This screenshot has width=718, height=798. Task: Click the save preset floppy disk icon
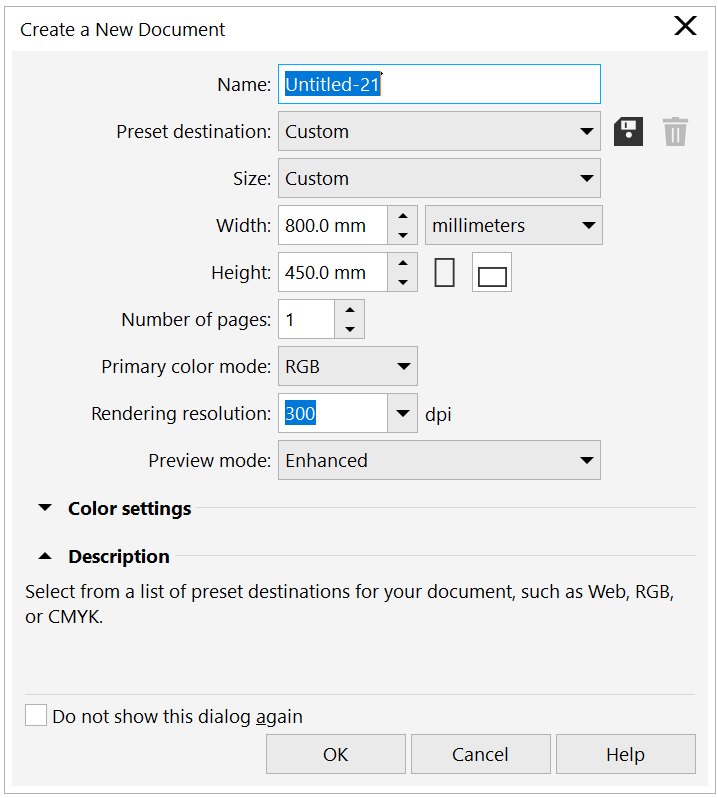628,131
